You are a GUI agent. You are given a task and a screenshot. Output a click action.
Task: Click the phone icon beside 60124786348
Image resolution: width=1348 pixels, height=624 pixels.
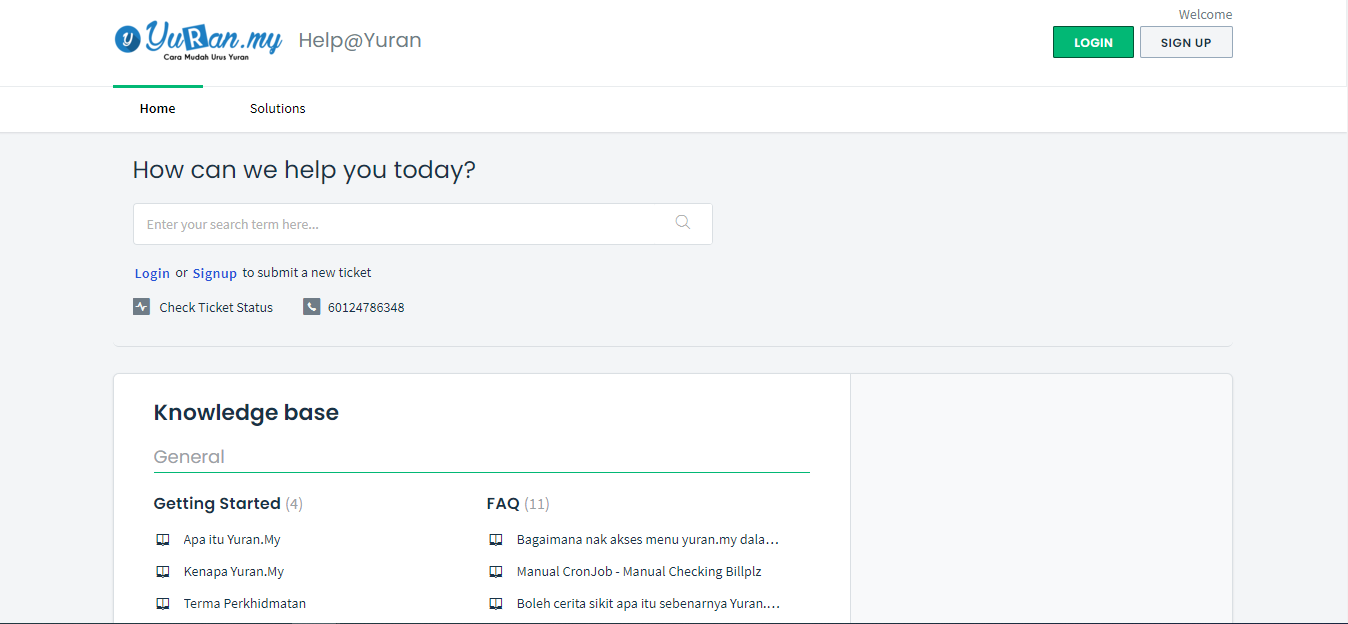[311, 306]
